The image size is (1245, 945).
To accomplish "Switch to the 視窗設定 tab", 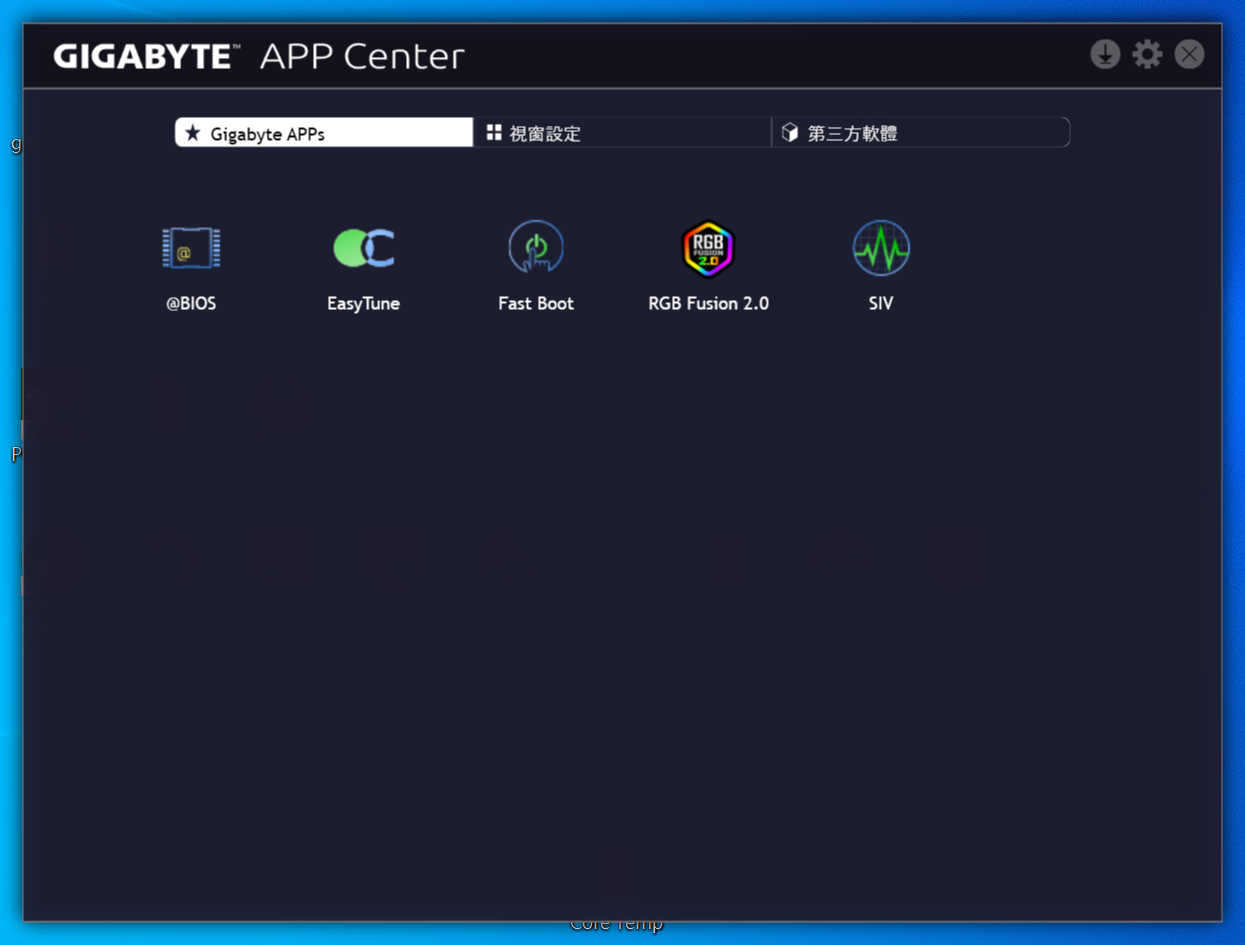I will click(622, 133).
